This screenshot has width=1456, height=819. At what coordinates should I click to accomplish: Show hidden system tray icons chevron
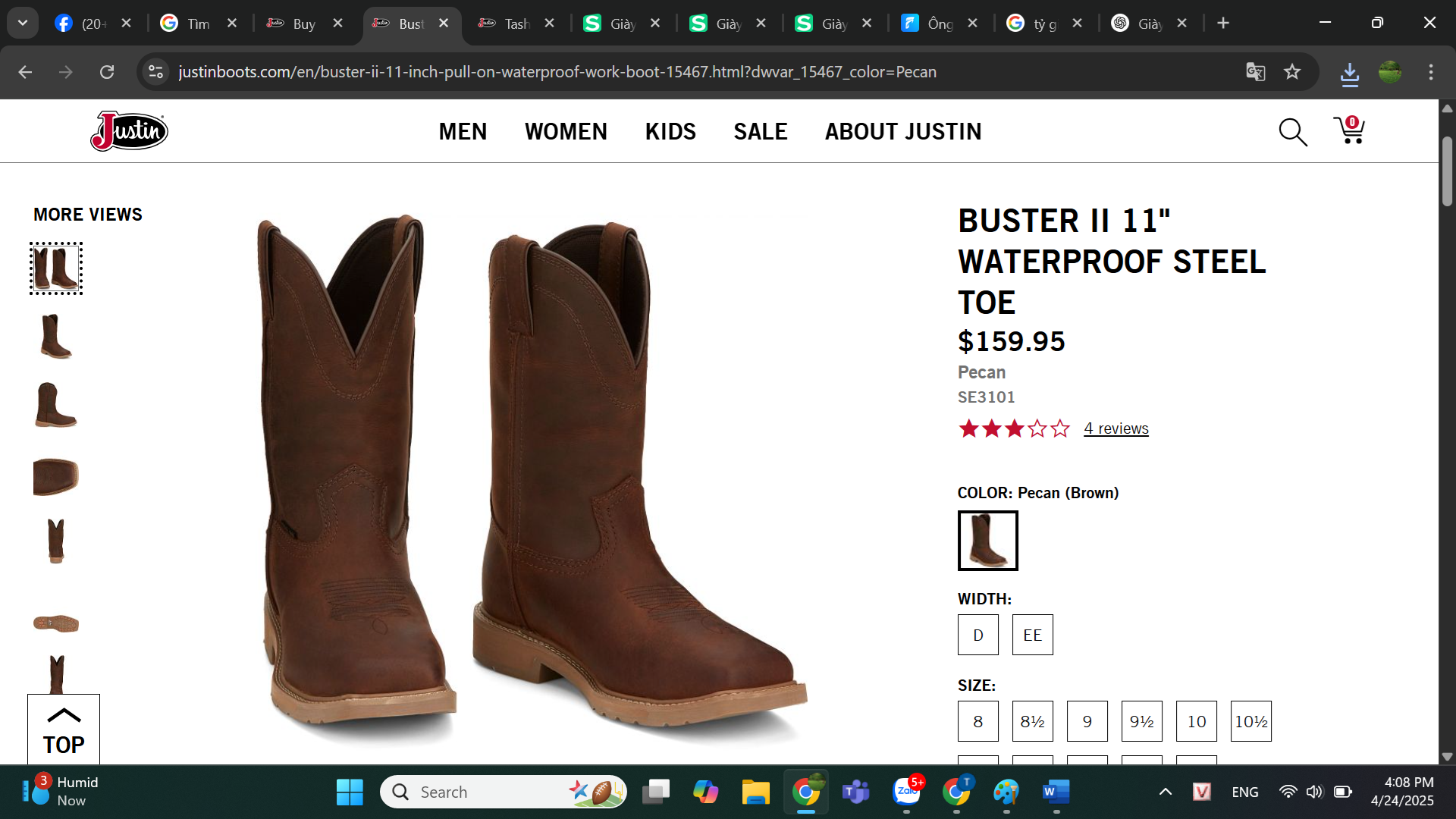tap(1166, 792)
